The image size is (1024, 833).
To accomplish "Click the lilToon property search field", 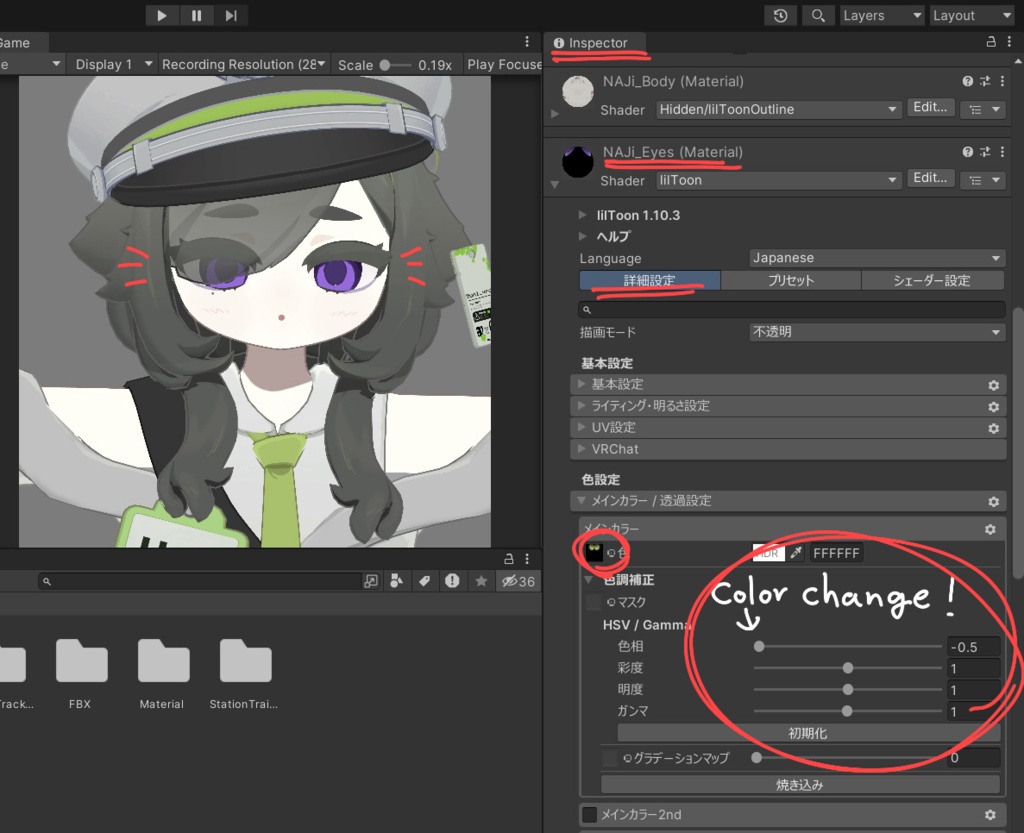I will click(x=792, y=309).
